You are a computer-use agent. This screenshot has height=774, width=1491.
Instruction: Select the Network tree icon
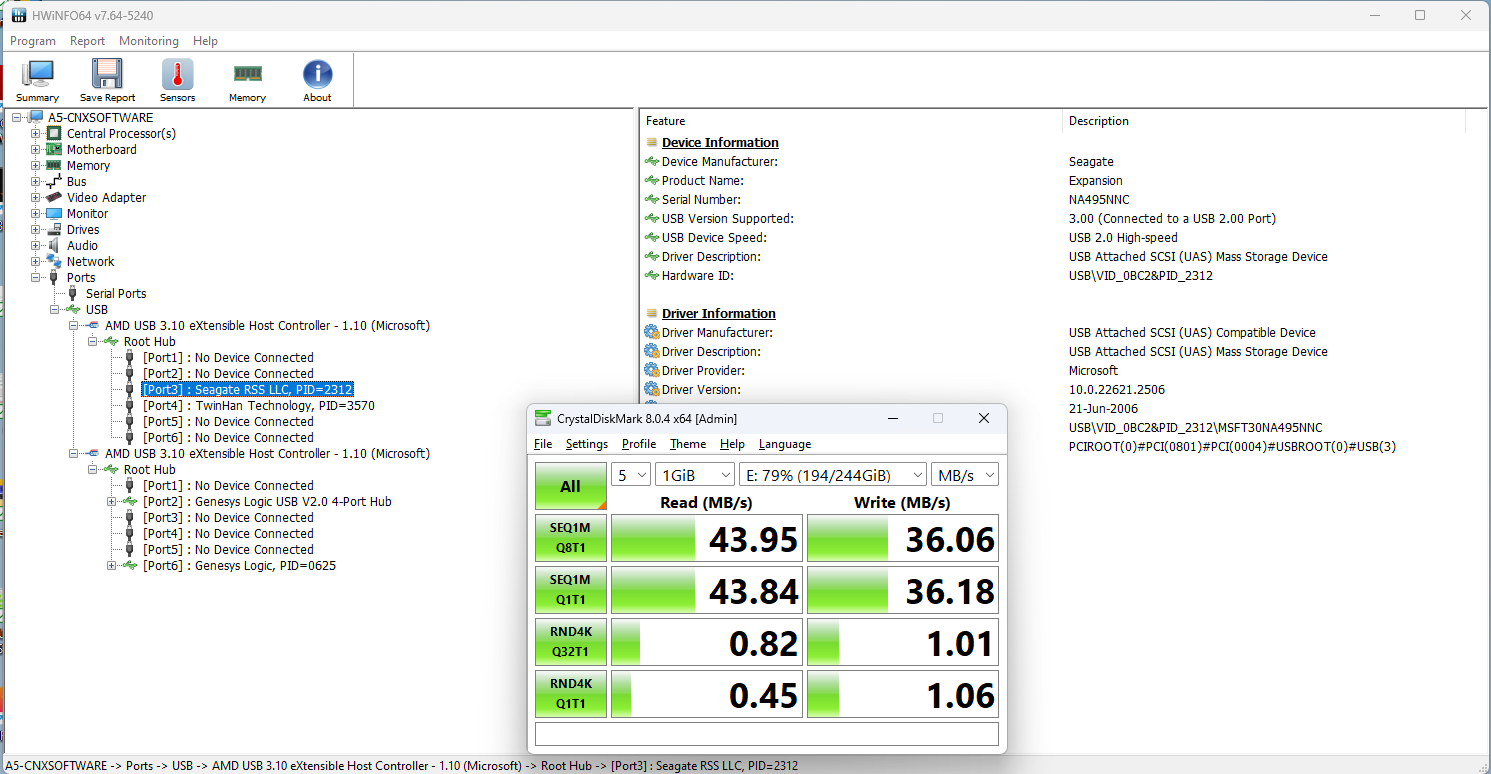pos(54,261)
